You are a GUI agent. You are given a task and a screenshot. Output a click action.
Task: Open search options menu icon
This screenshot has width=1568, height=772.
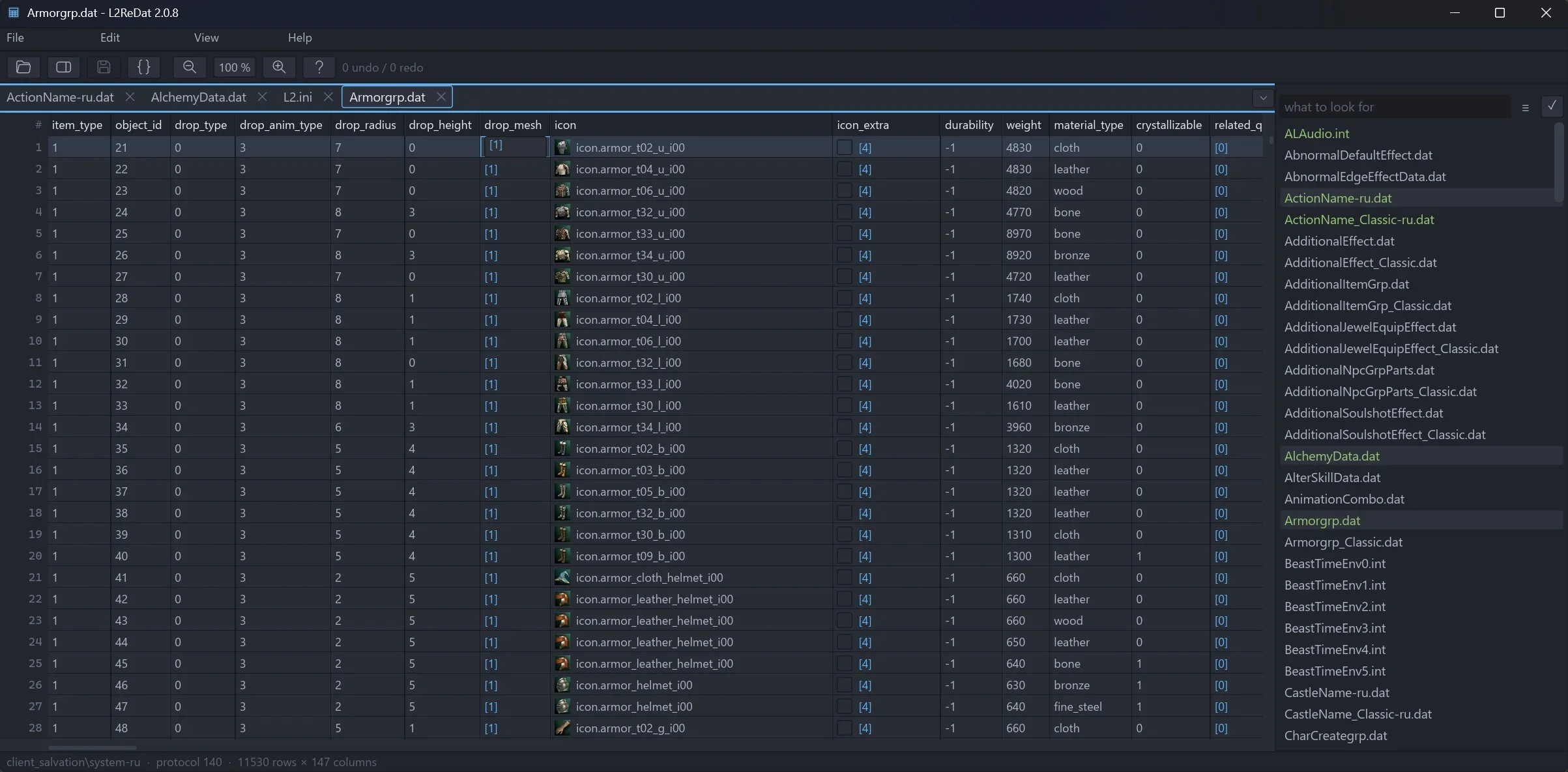coord(1525,107)
